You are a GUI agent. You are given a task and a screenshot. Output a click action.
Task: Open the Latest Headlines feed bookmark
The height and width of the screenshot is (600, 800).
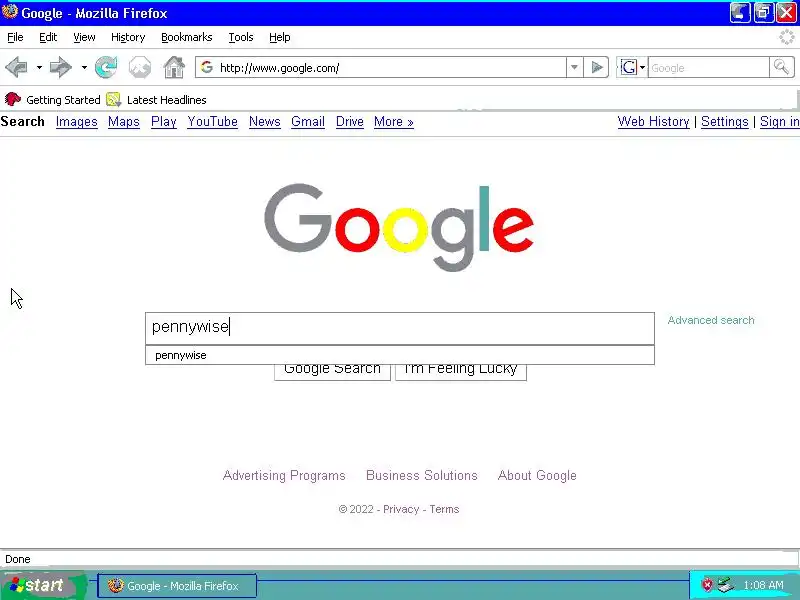pos(156,99)
